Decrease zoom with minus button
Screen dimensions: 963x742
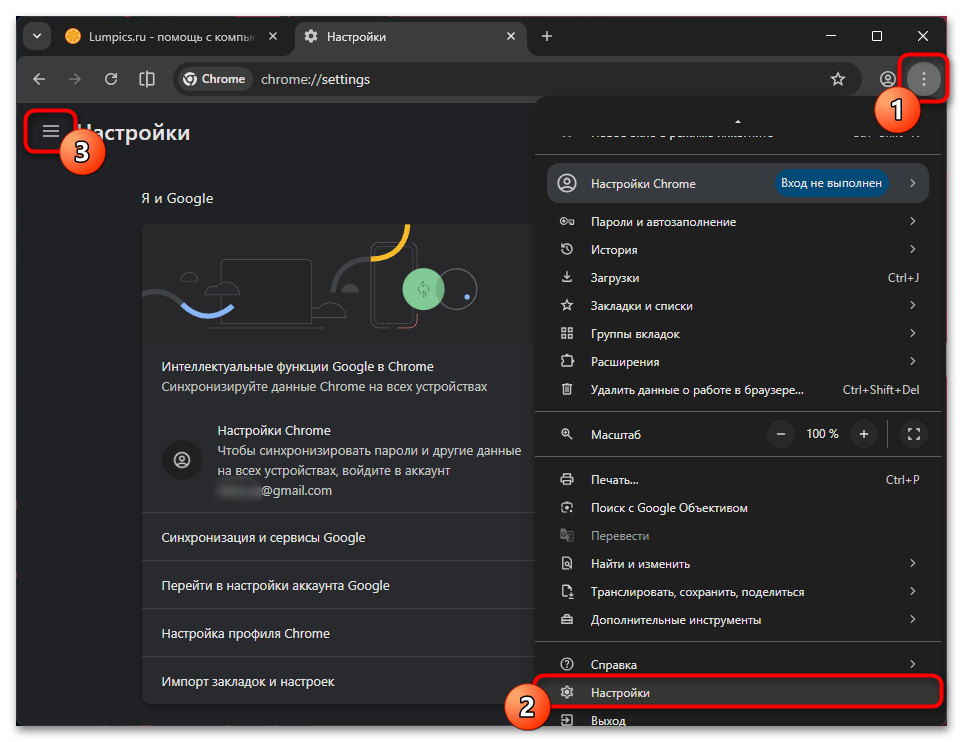click(781, 434)
